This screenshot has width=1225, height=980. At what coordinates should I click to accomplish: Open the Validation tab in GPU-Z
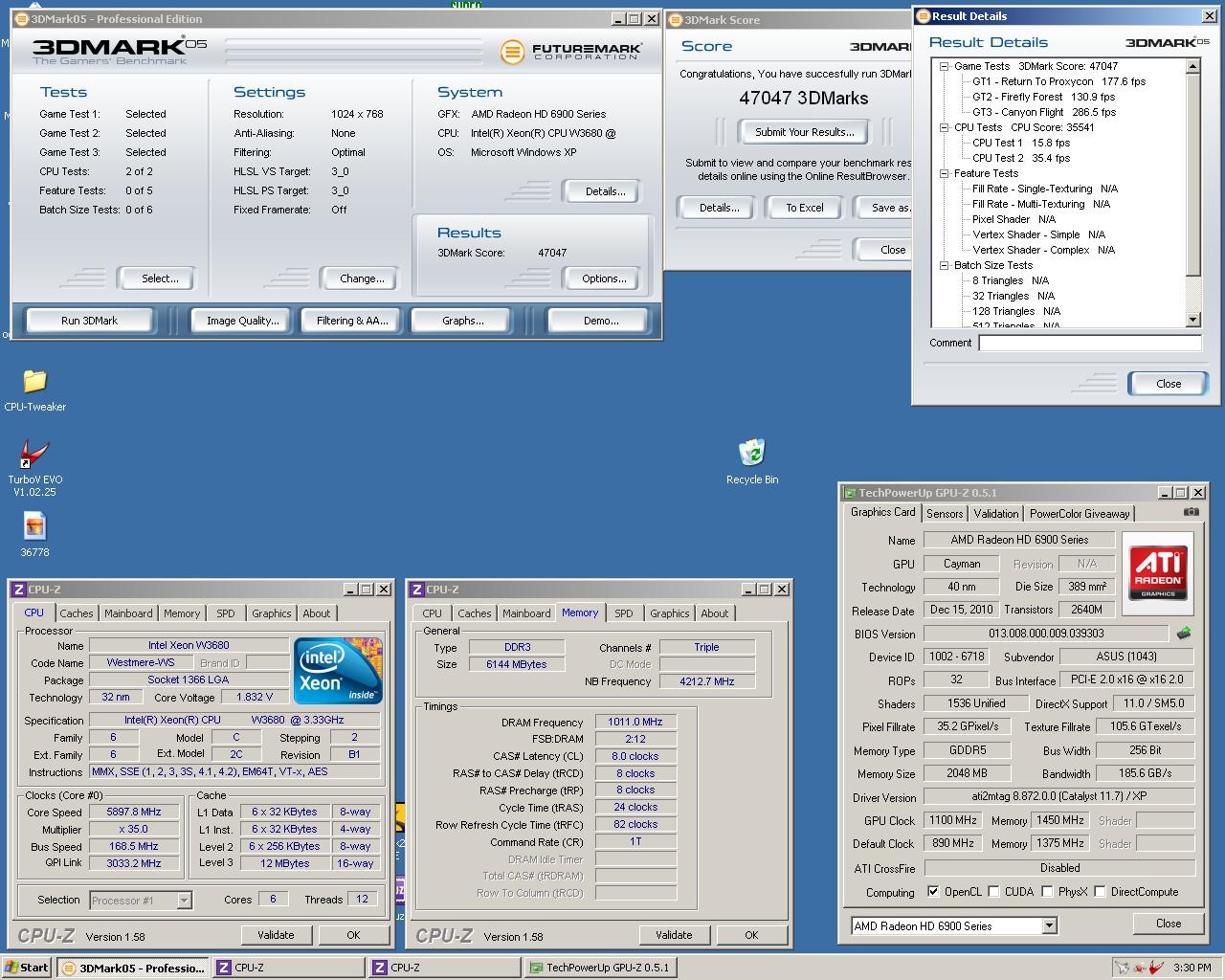(x=996, y=514)
